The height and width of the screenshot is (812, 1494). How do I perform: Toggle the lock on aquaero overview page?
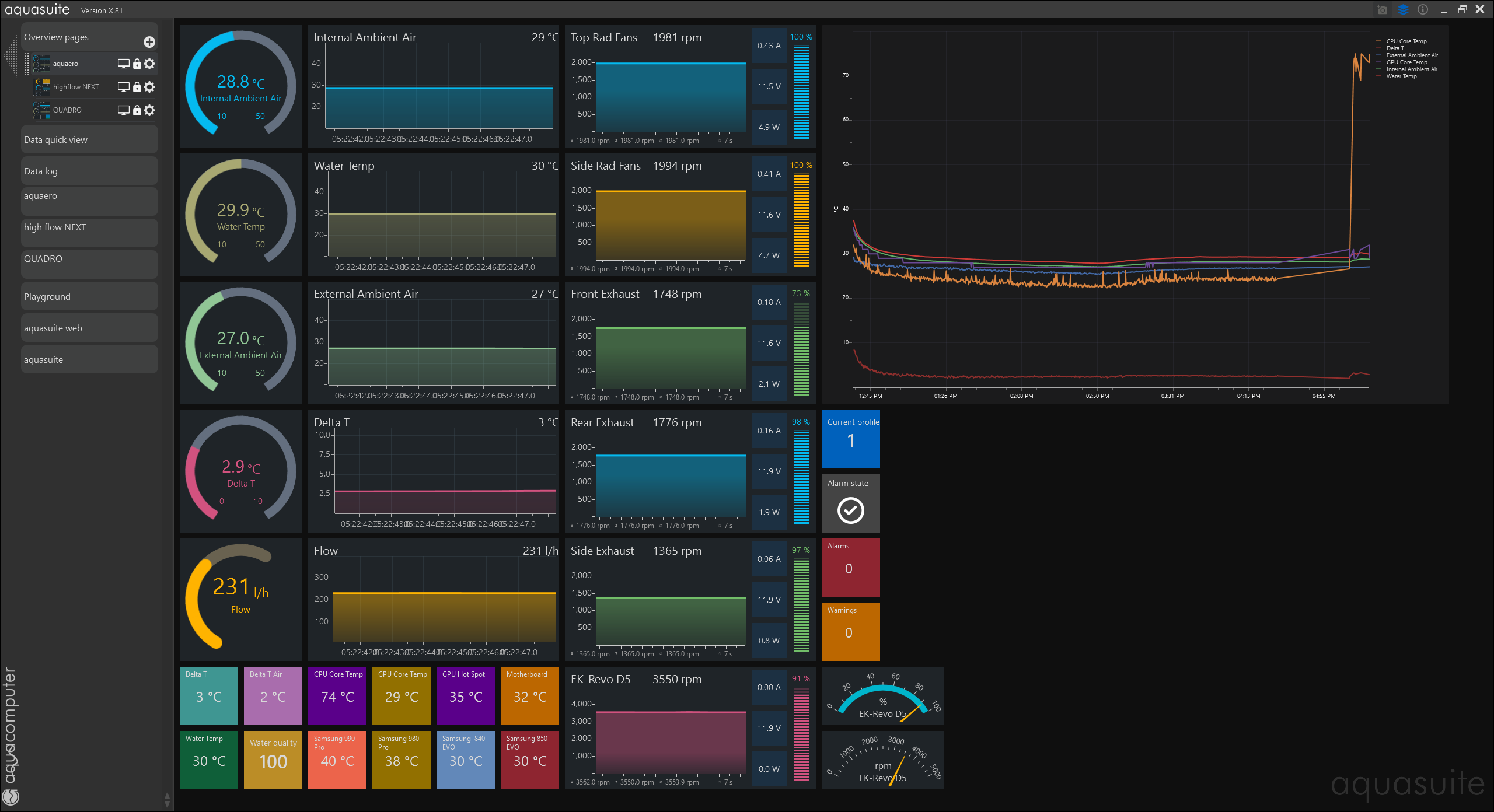137,64
